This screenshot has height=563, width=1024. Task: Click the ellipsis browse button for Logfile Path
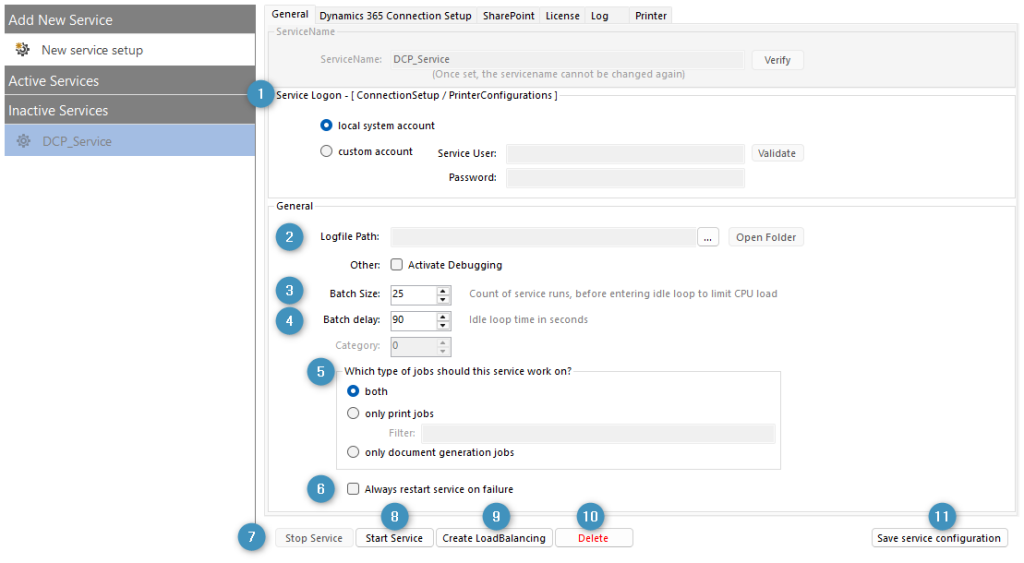coord(708,237)
